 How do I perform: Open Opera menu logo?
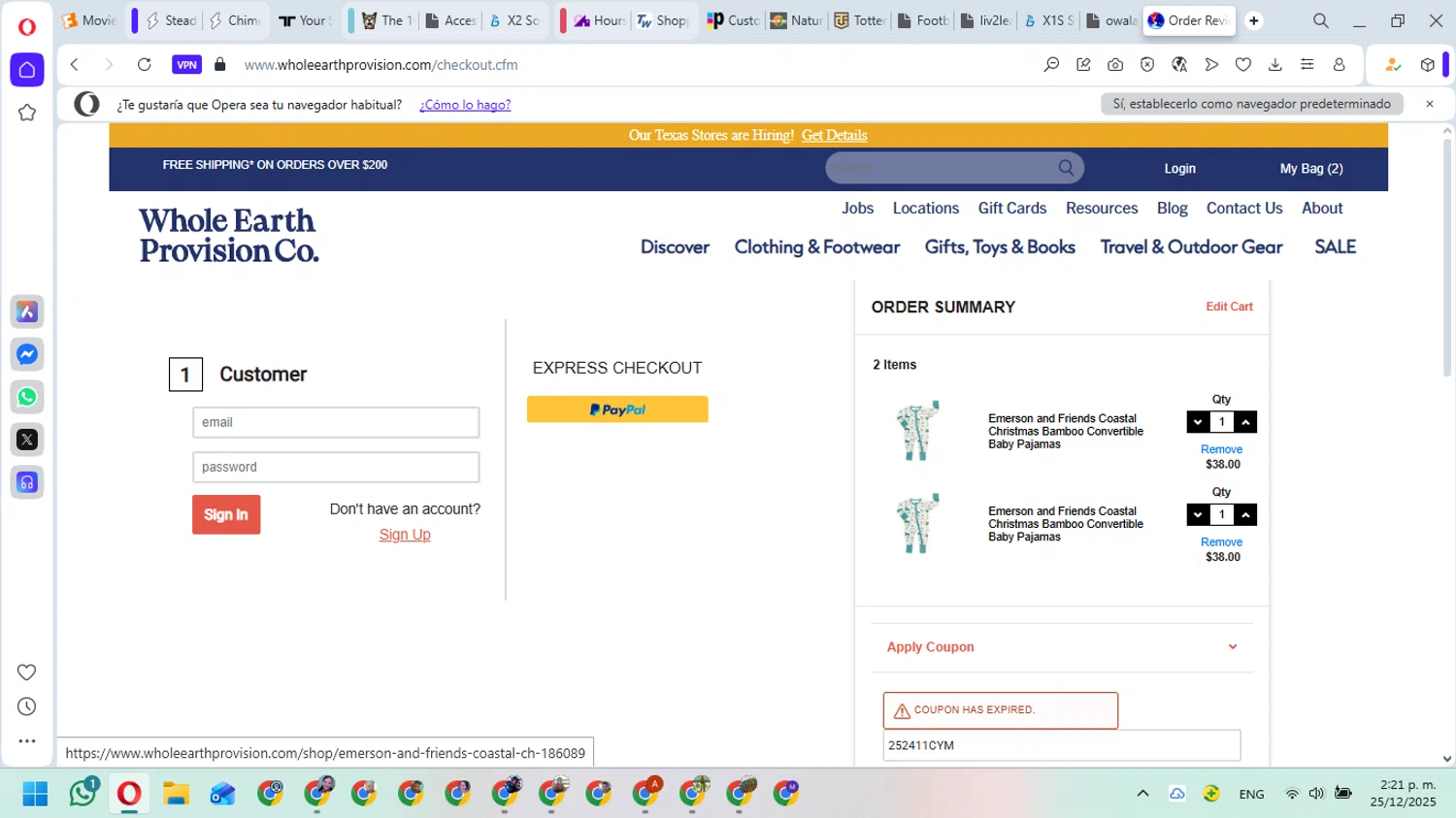[x=27, y=26]
